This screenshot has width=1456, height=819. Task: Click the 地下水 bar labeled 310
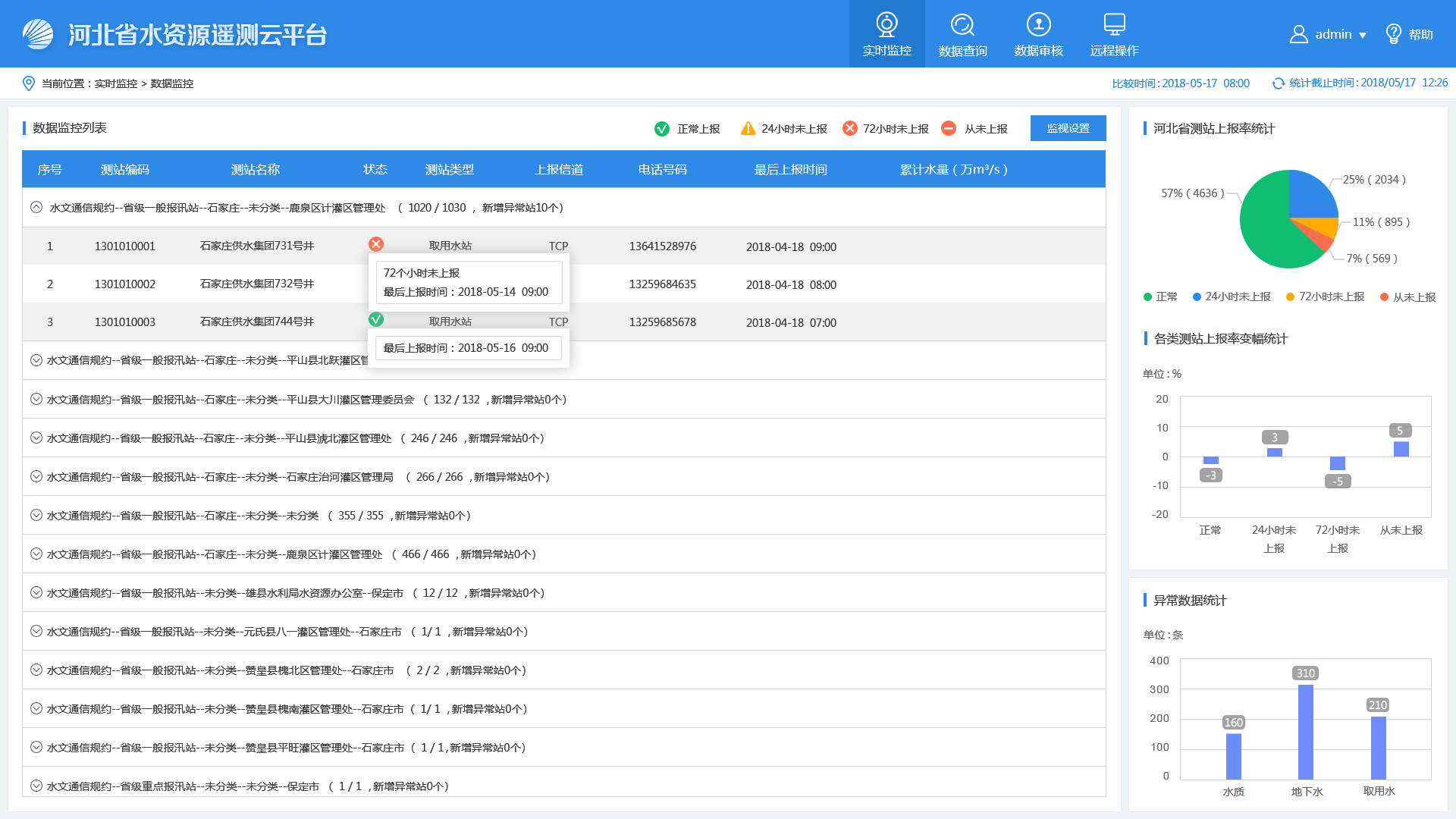tap(1305, 732)
